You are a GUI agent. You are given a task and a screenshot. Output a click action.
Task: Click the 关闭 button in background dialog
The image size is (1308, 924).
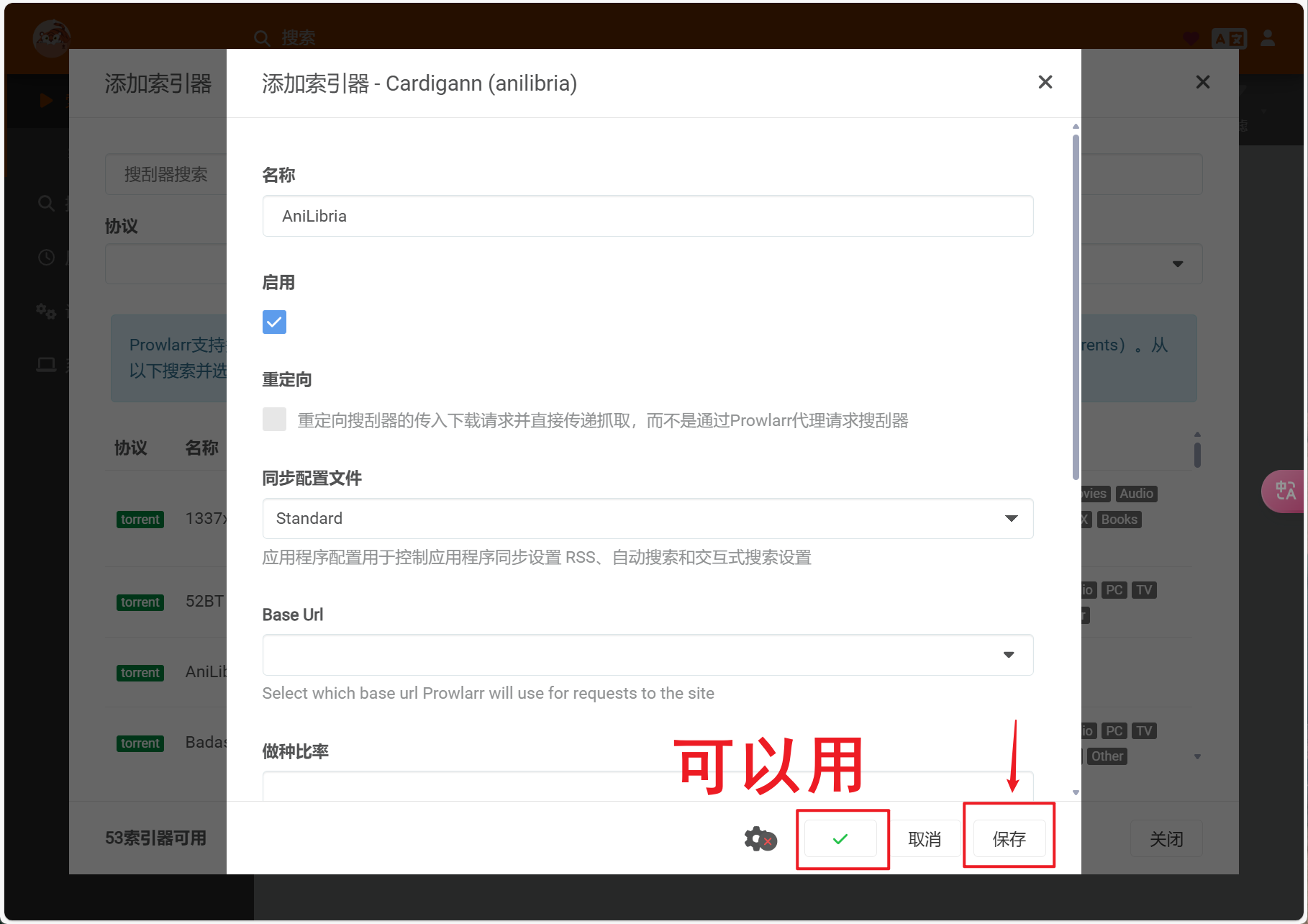pos(1166,839)
